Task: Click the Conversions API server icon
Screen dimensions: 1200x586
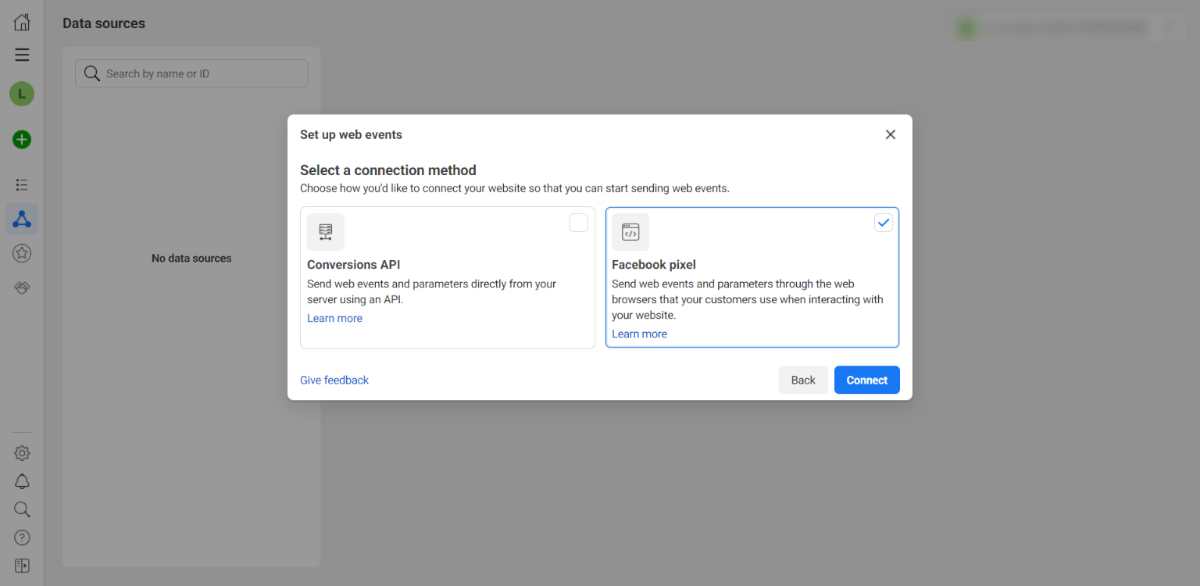Action: coord(325,232)
